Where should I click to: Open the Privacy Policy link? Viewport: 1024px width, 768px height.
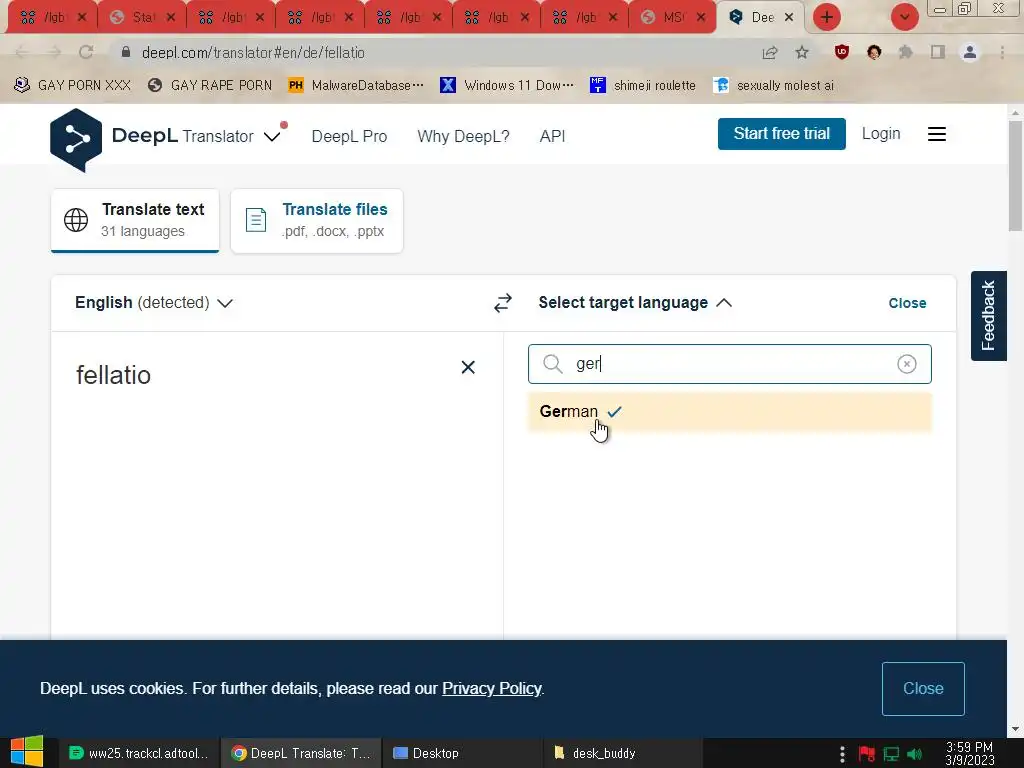click(492, 688)
